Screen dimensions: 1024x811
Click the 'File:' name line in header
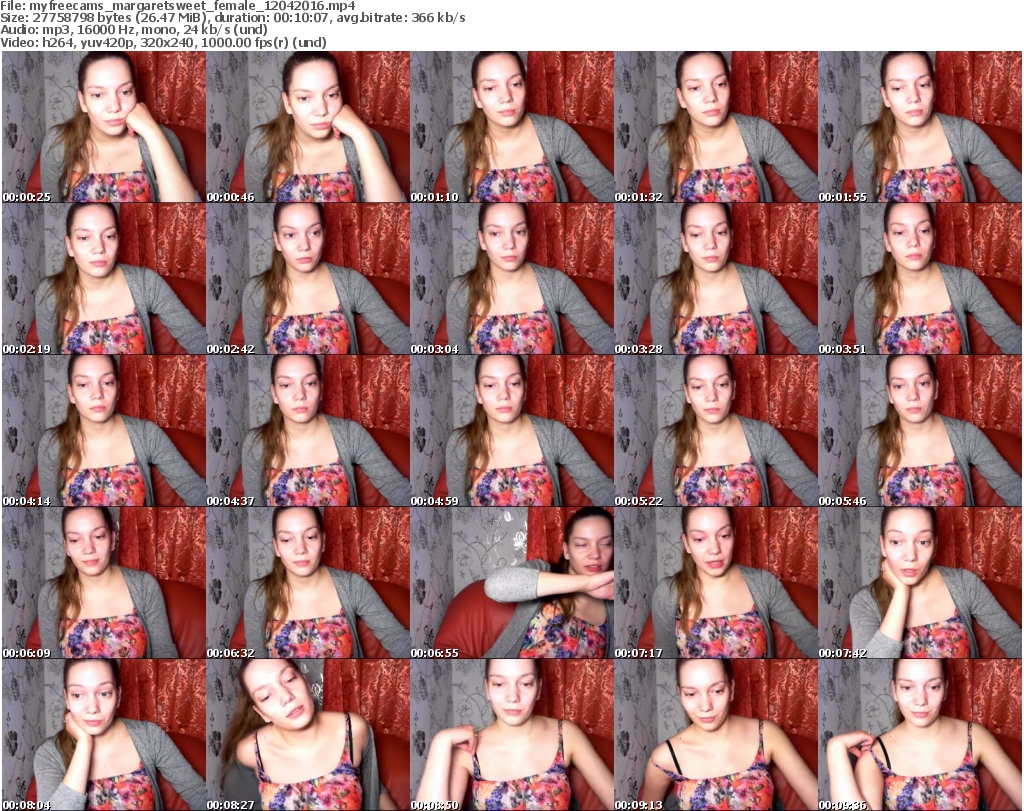(x=178, y=6)
